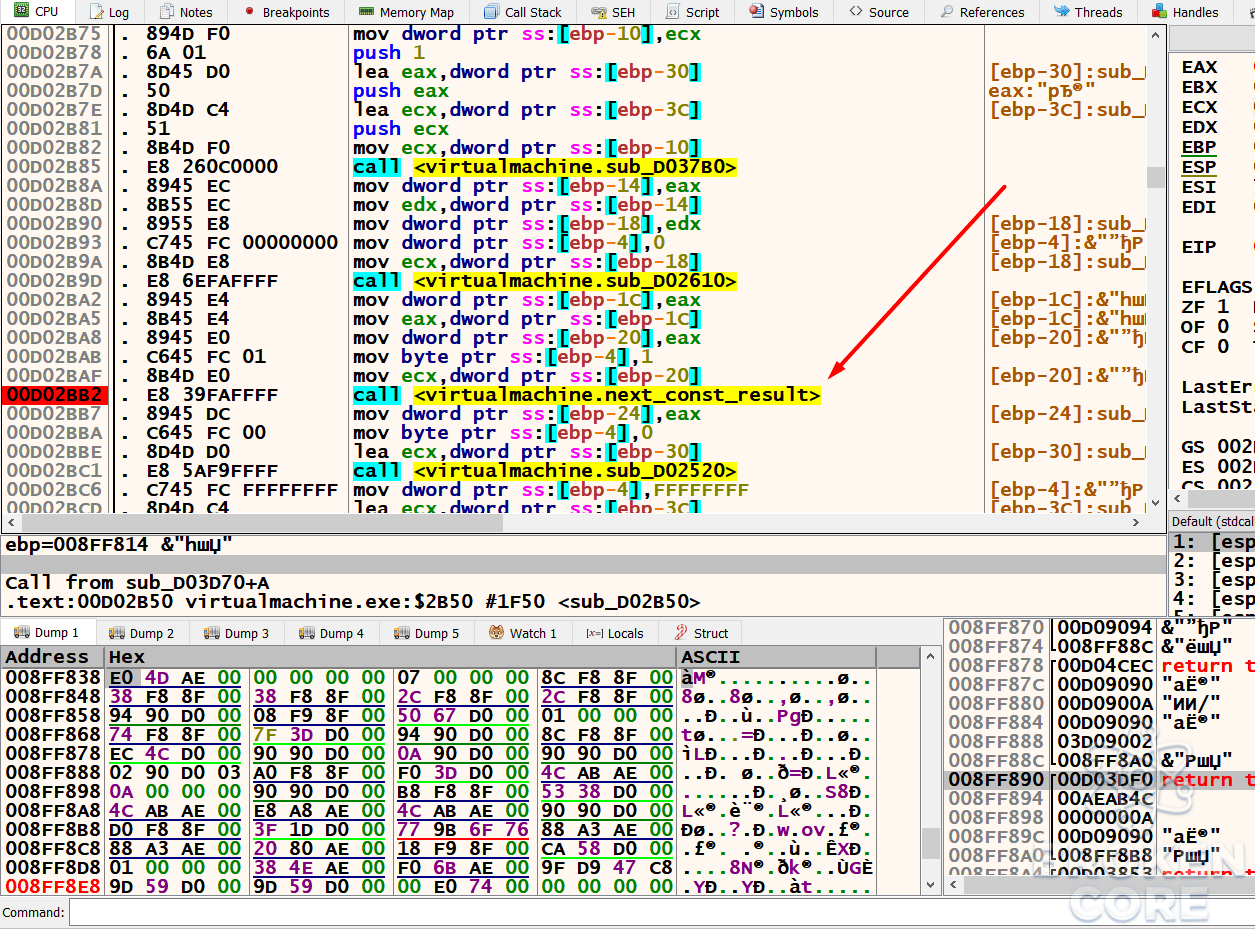Open the SEH tab
Image resolution: width=1255 pixels, height=929 pixels.
click(613, 12)
